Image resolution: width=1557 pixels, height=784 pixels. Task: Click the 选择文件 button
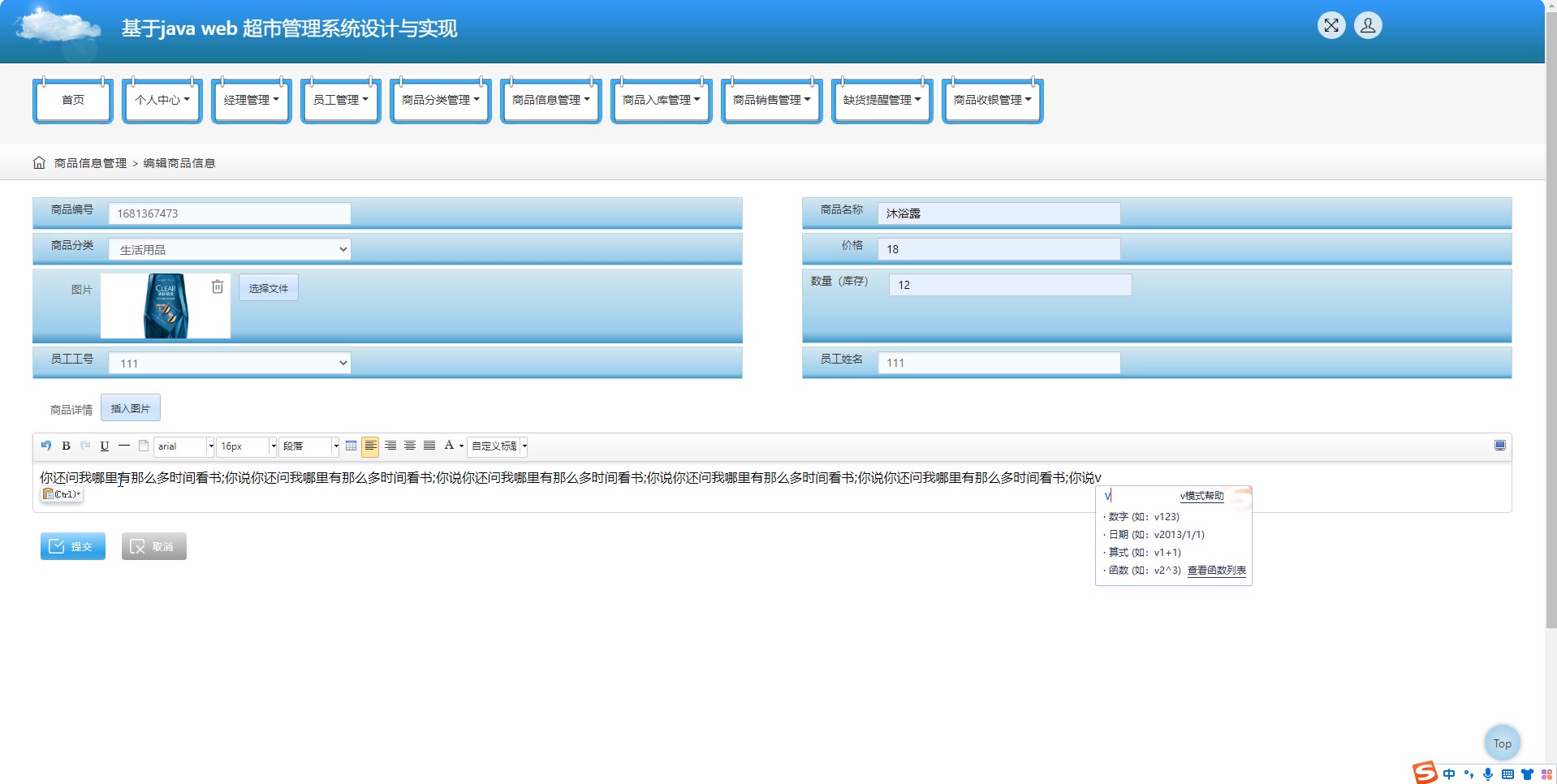coord(268,288)
